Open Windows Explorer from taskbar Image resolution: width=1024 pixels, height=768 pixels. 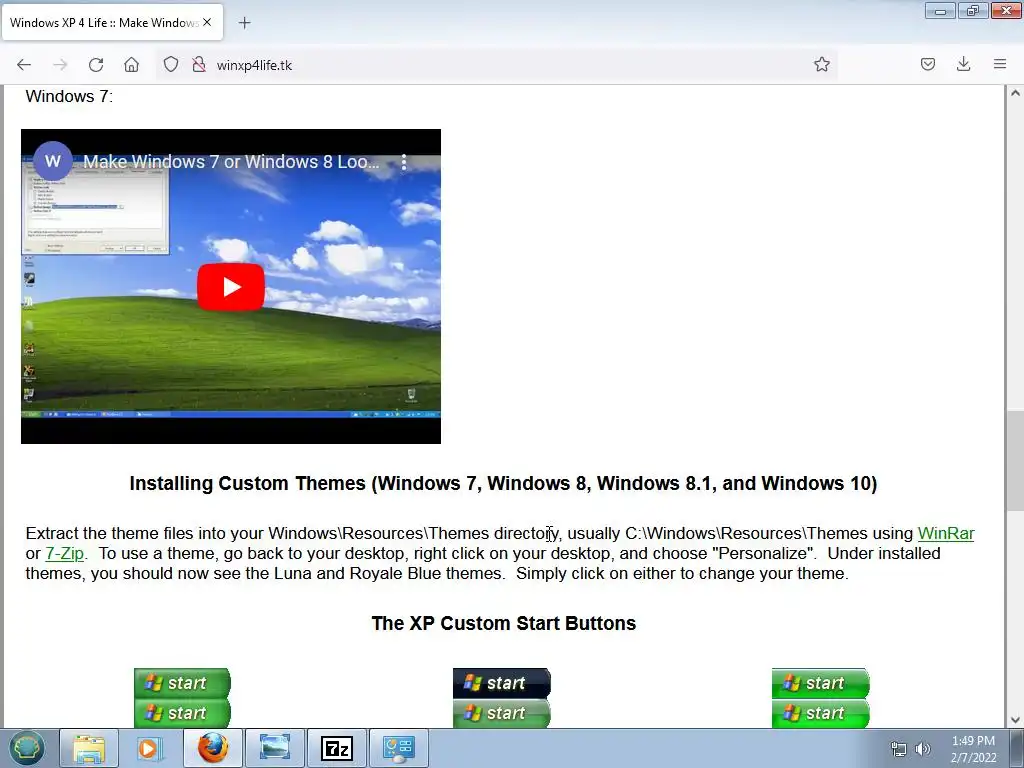[x=89, y=748]
